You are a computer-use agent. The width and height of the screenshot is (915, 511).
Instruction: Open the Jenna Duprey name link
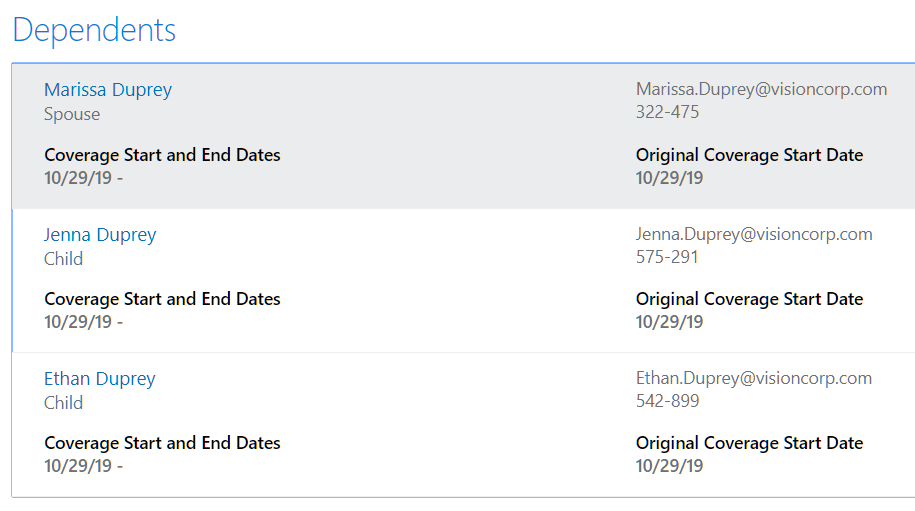pos(100,235)
